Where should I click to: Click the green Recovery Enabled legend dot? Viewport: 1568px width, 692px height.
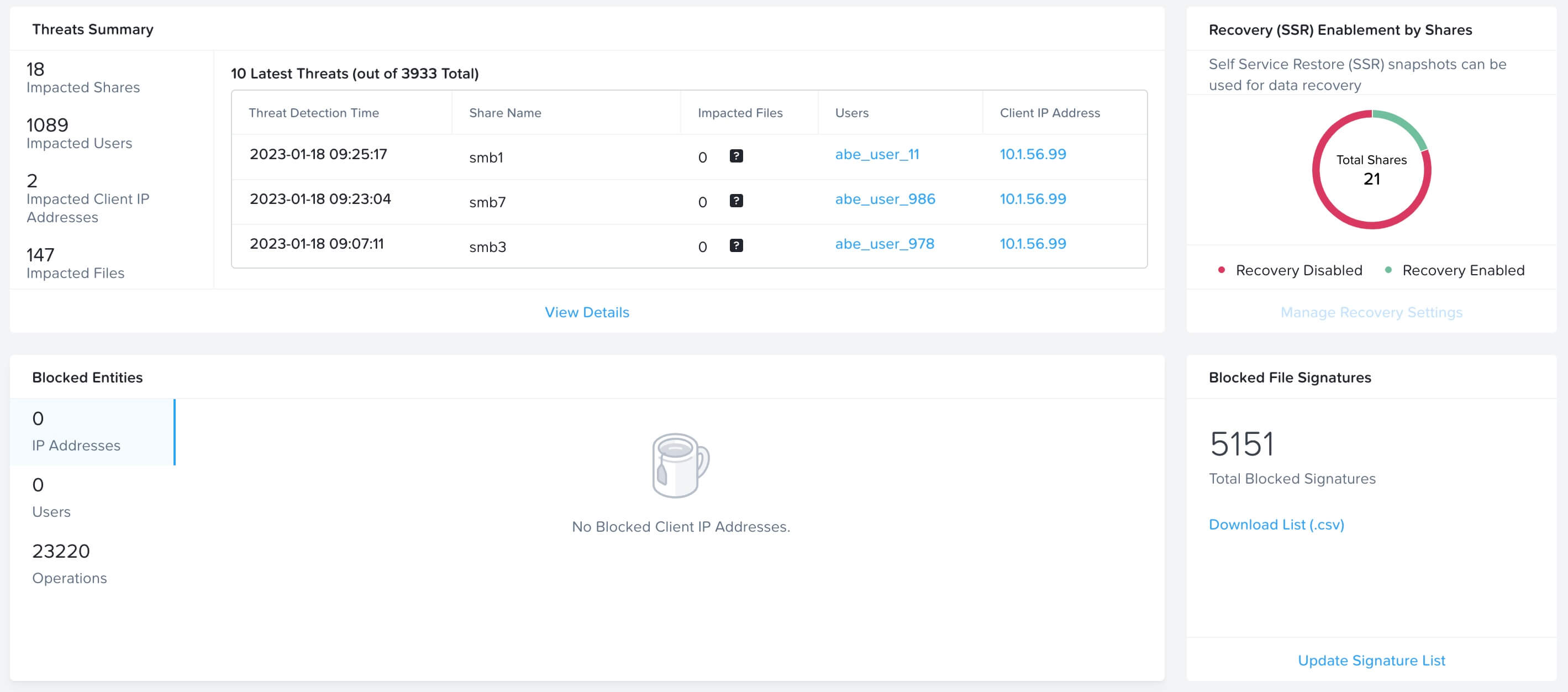[1388, 270]
